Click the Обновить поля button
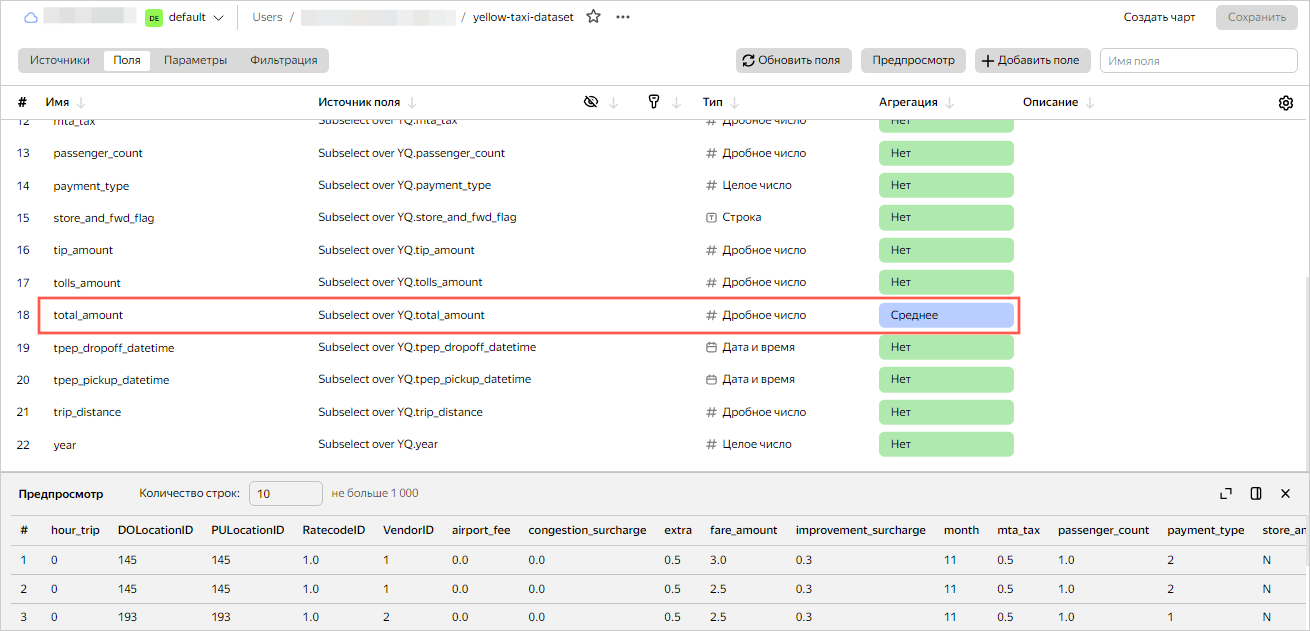The image size is (1310, 631). 794,60
